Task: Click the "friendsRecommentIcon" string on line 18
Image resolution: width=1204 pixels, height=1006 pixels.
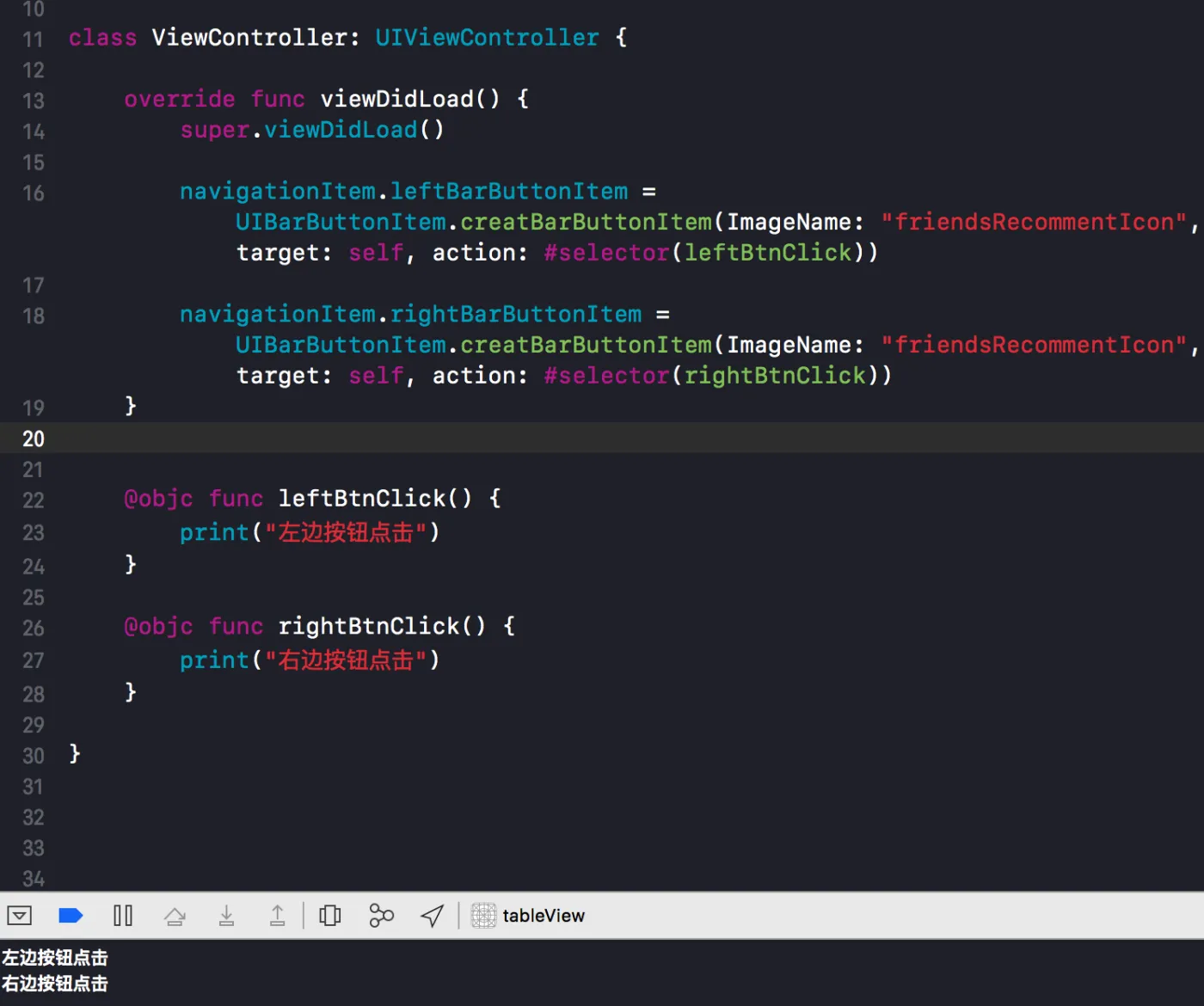Action: coord(1035,345)
